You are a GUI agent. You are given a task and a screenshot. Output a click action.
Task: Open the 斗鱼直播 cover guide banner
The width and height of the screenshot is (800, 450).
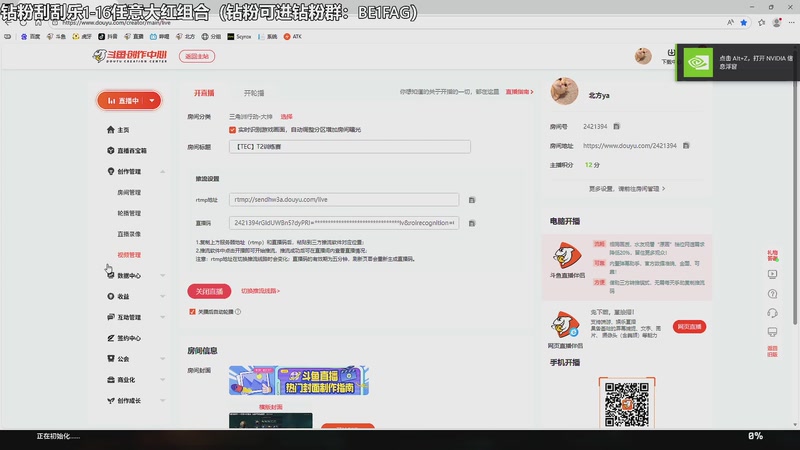point(299,380)
